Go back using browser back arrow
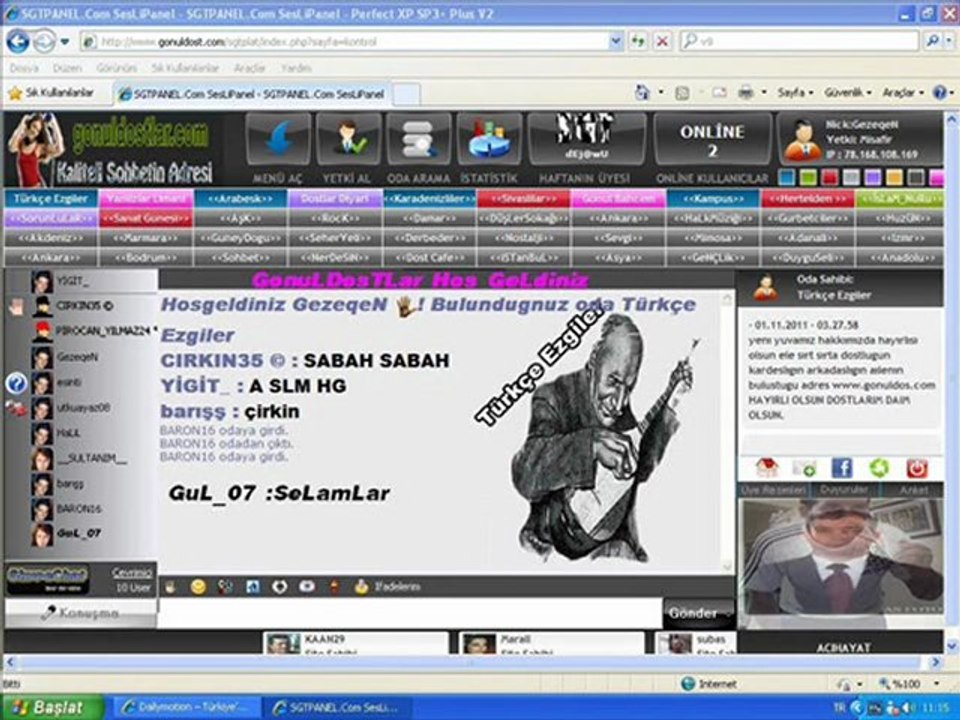Image resolution: width=960 pixels, height=720 pixels. pos(18,42)
